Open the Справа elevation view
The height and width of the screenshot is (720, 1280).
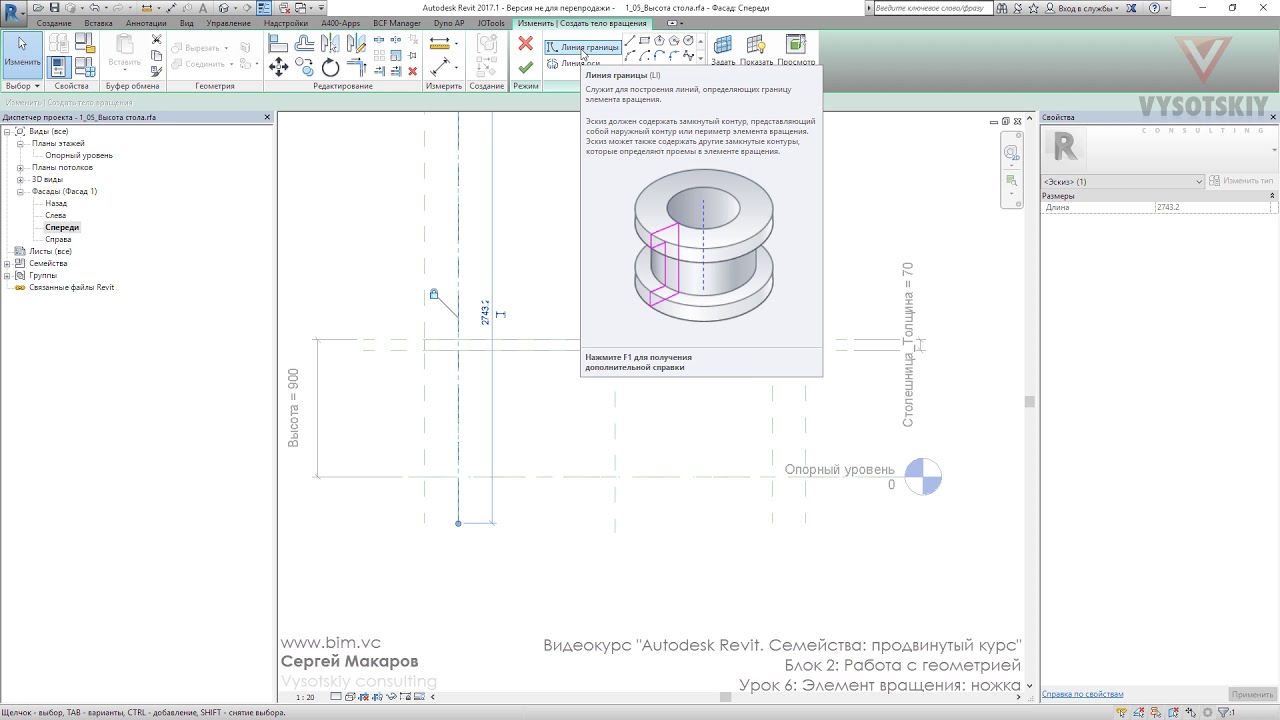58,239
